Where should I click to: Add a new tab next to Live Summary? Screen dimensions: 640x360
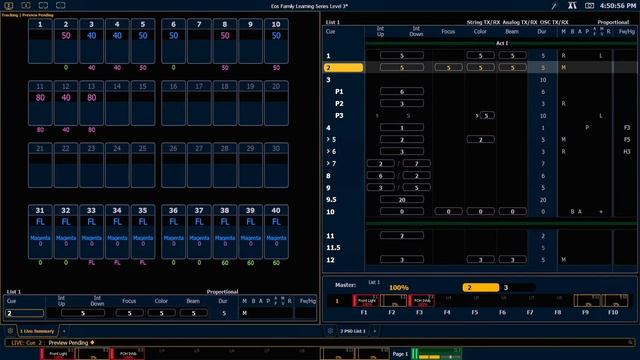pos(64,331)
